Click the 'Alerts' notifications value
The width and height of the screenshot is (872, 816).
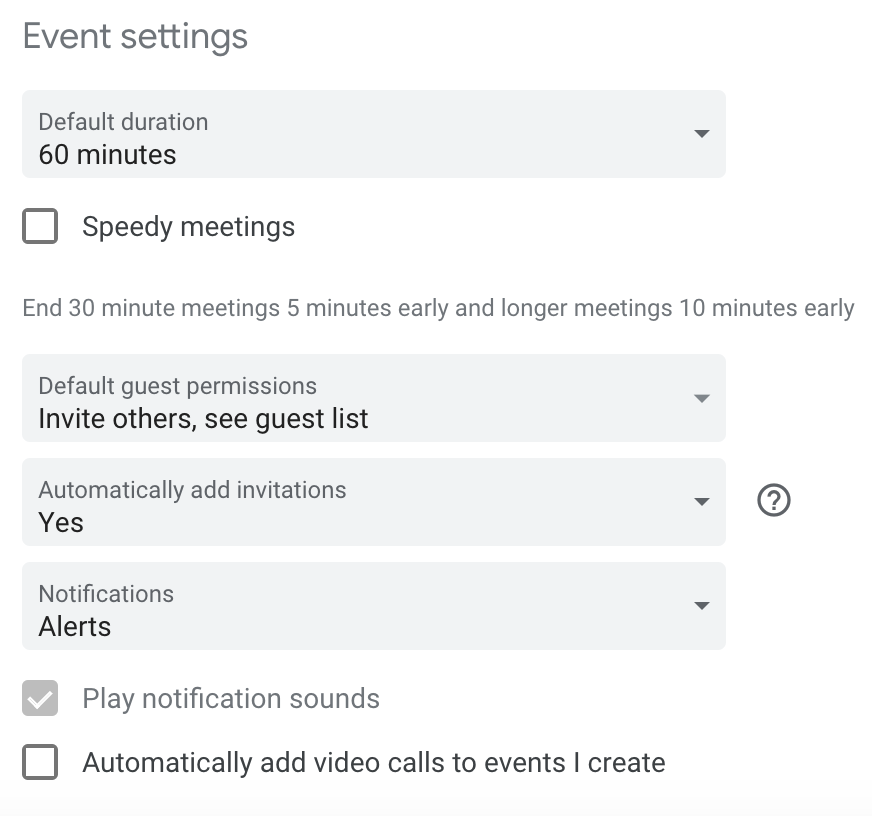tap(75, 627)
